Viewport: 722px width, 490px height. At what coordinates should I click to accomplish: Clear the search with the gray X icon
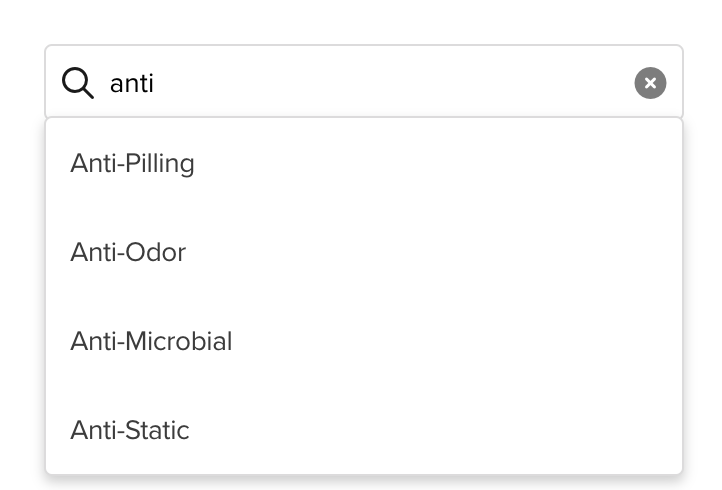[650, 83]
